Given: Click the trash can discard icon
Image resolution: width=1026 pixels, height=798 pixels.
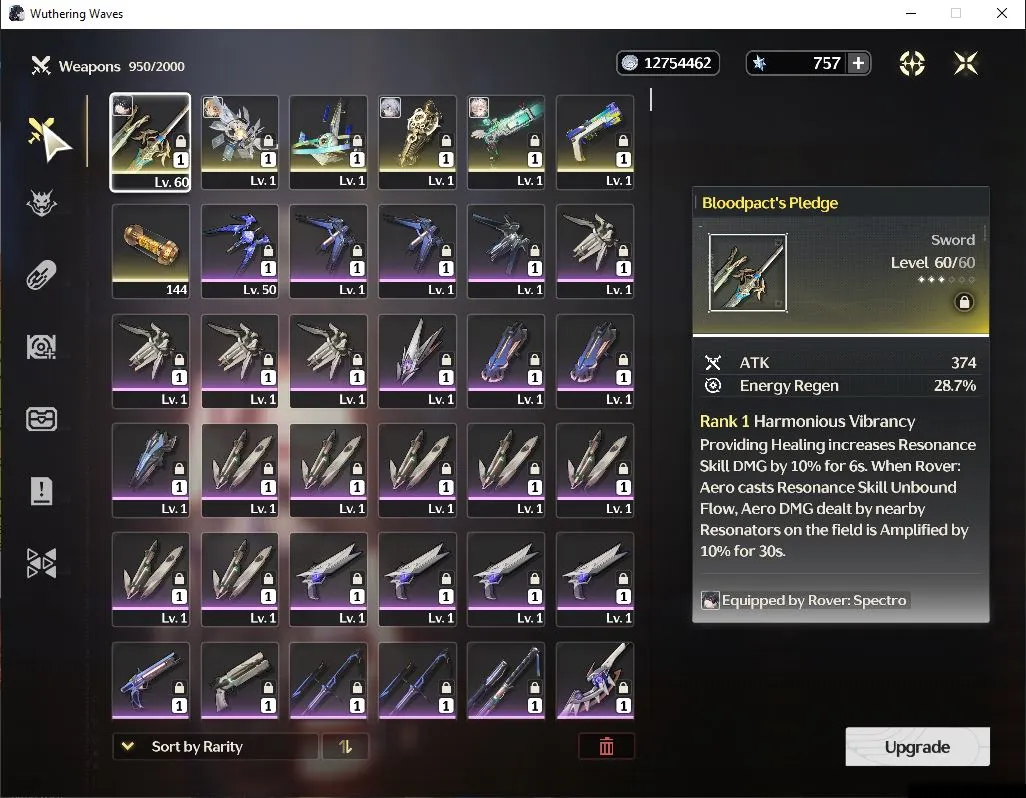Looking at the screenshot, I should tap(606, 746).
